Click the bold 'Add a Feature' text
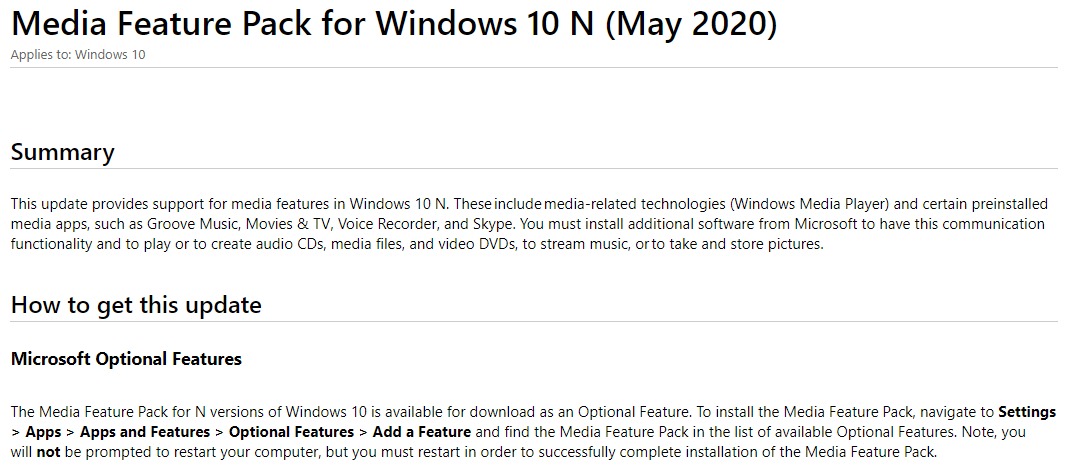 click(x=421, y=432)
